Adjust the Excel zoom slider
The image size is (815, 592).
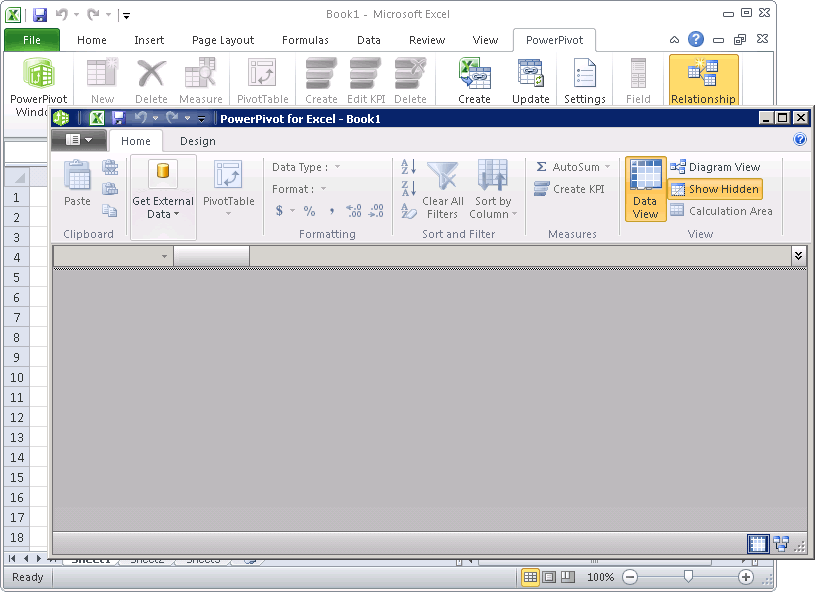688,577
